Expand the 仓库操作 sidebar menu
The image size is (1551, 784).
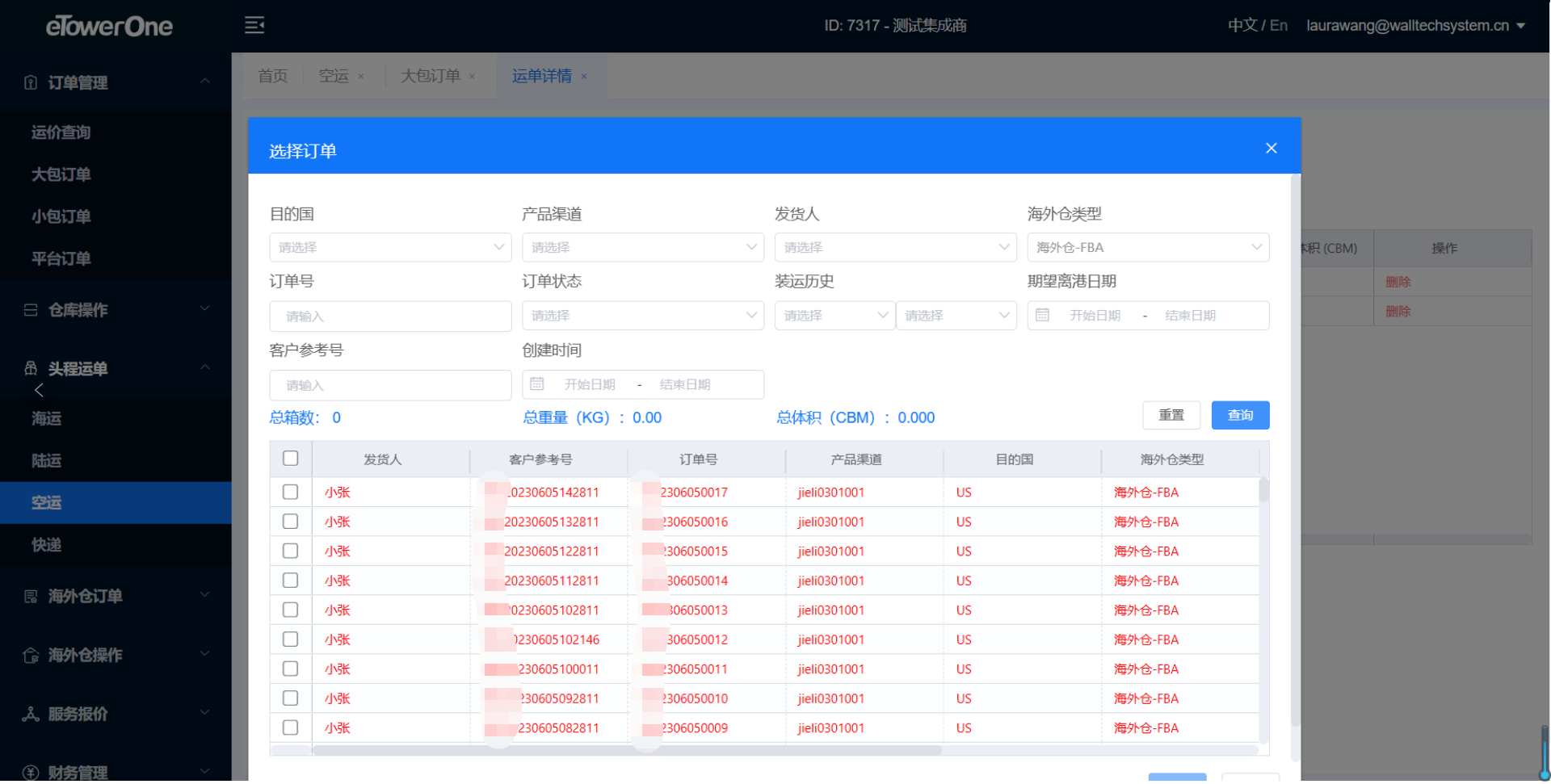click(205, 308)
